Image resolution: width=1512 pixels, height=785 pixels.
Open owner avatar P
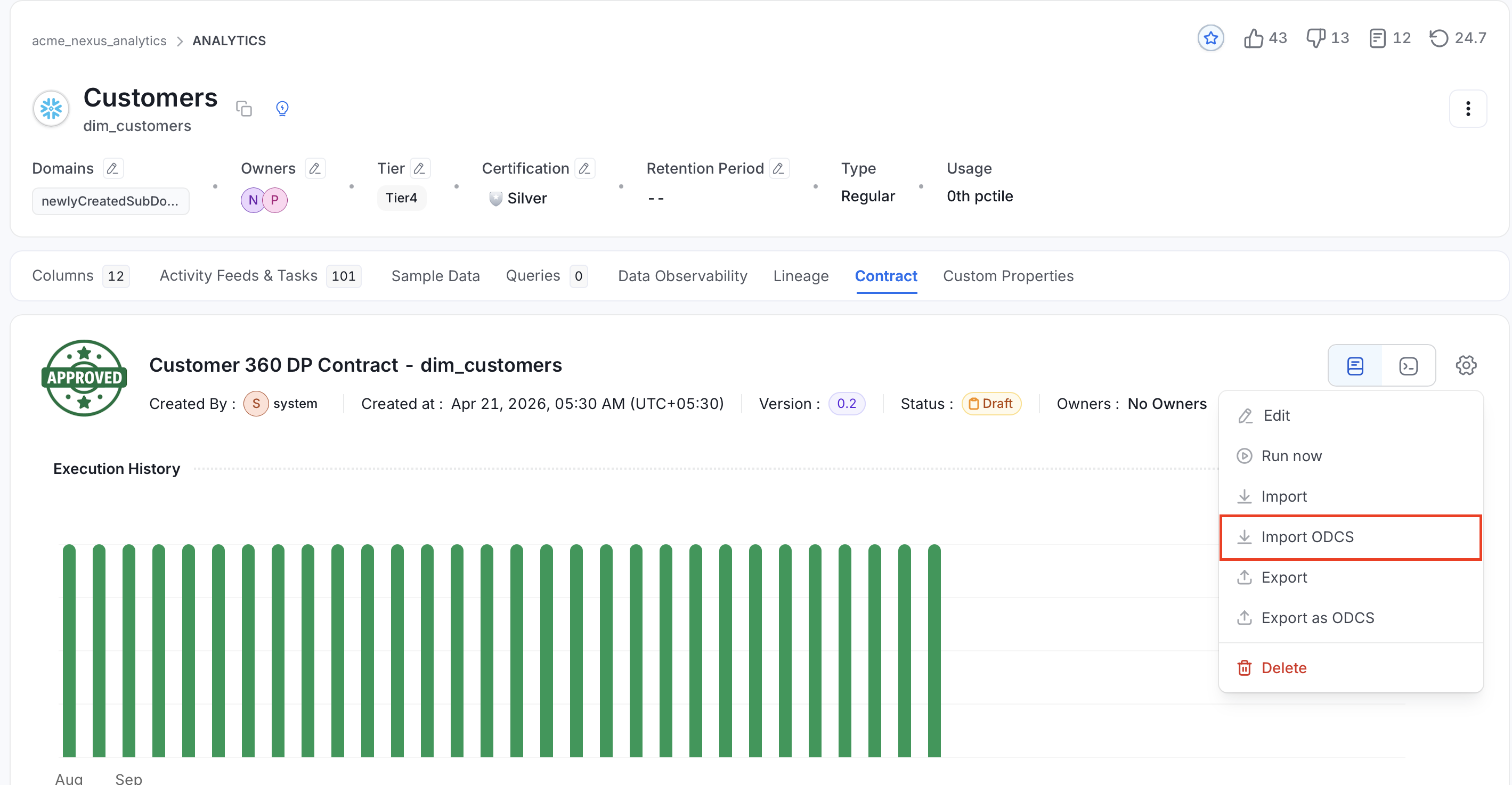pos(275,200)
